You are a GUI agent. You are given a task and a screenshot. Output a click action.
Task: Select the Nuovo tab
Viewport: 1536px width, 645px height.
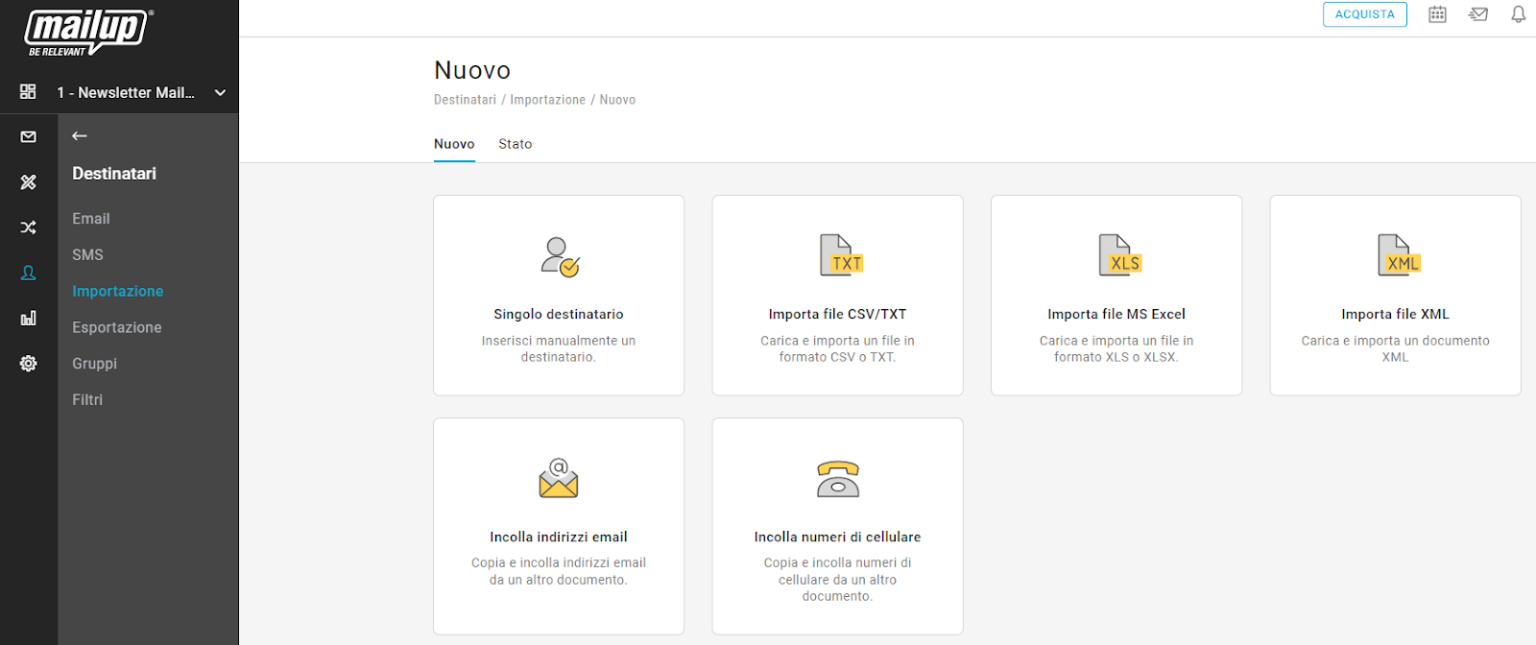454,144
